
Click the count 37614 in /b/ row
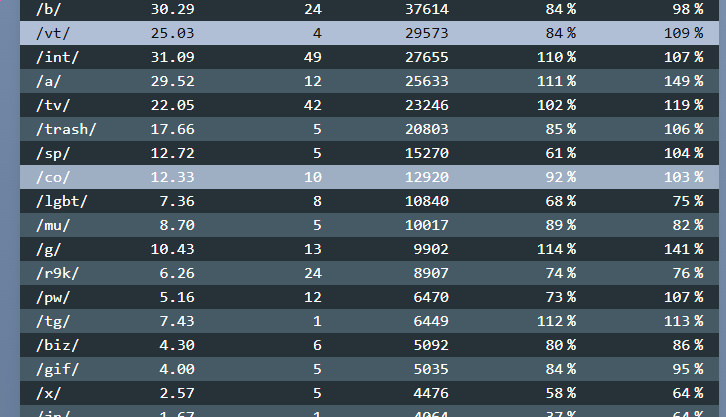pyautogui.click(x=427, y=9)
